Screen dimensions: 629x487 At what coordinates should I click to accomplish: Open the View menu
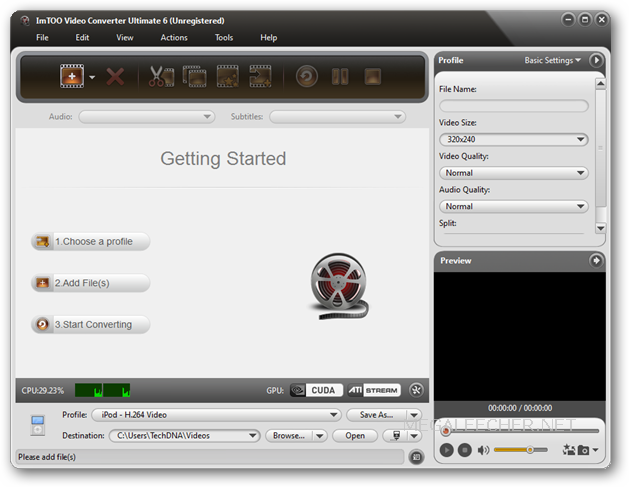[125, 38]
